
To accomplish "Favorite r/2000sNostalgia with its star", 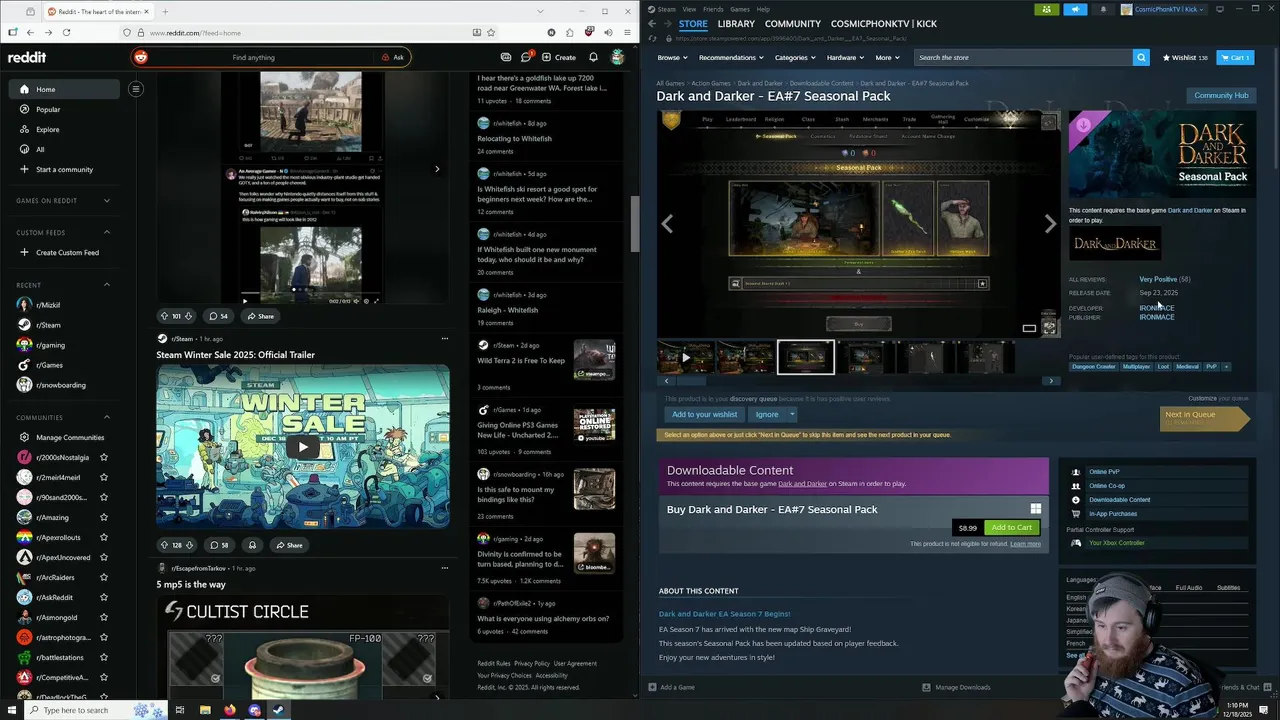I will (x=104, y=457).
